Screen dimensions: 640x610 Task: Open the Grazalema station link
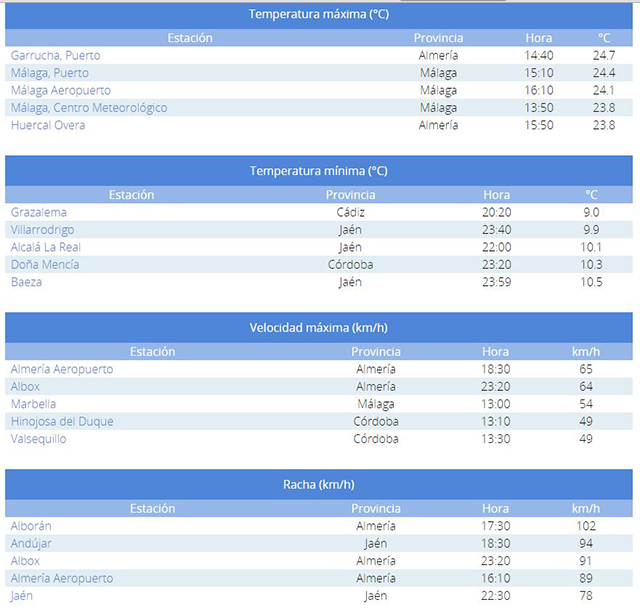point(39,212)
